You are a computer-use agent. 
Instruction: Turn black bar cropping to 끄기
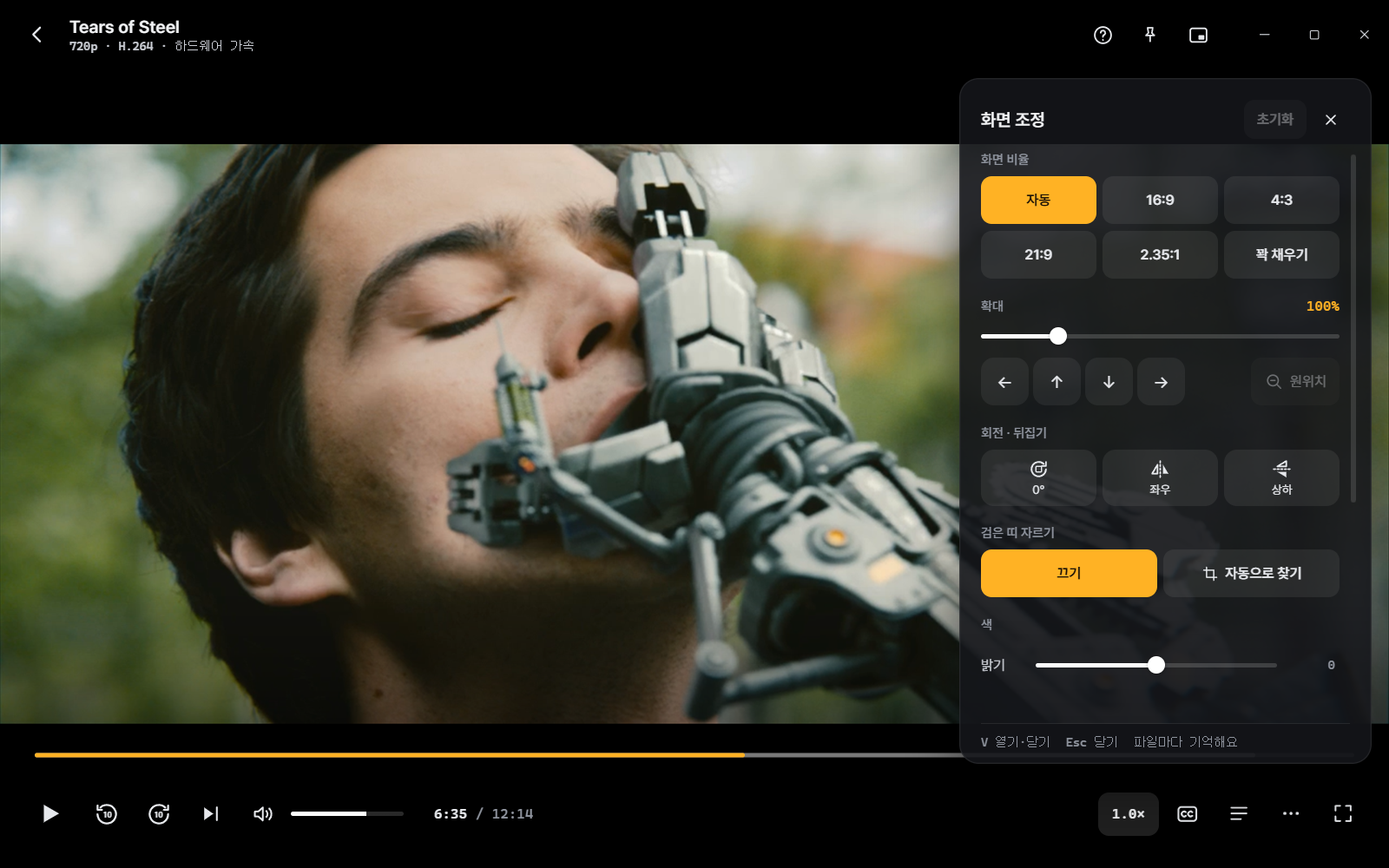[x=1069, y=573]
